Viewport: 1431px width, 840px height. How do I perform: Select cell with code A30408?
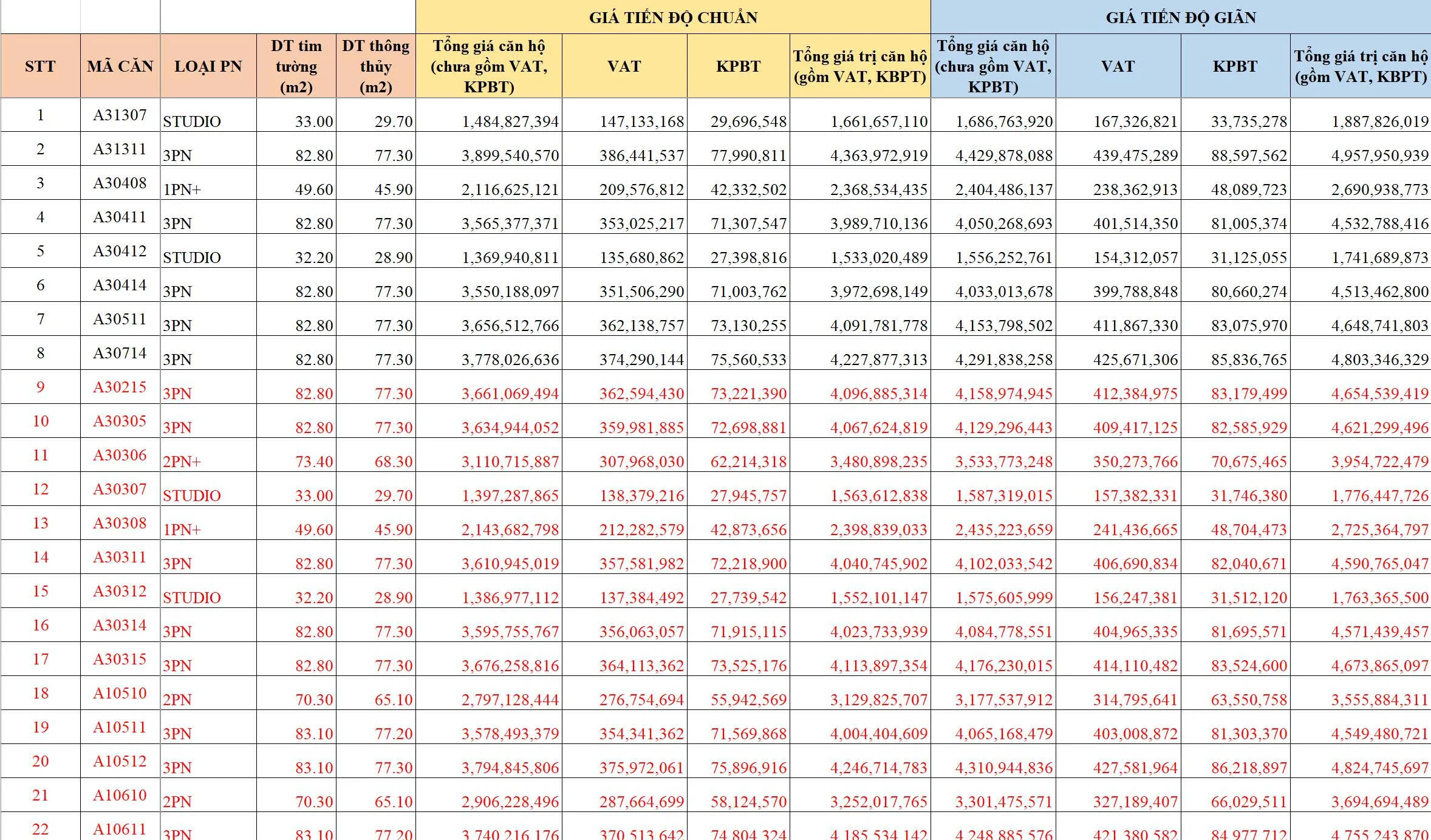pos(120,183)
